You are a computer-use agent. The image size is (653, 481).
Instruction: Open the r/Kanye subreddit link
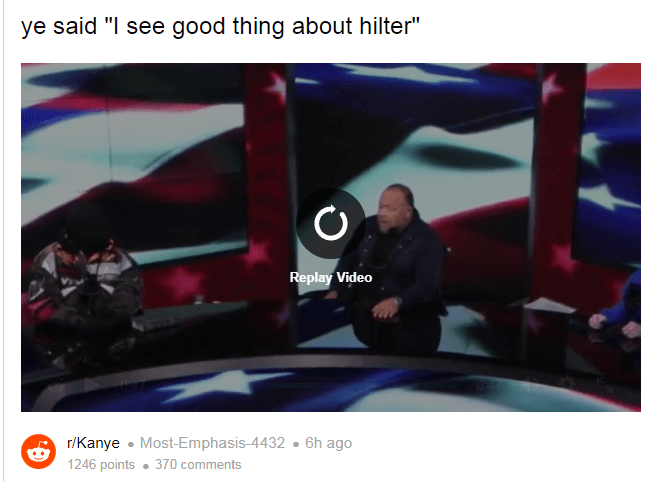pyautogui.click(x=93, y=443)
